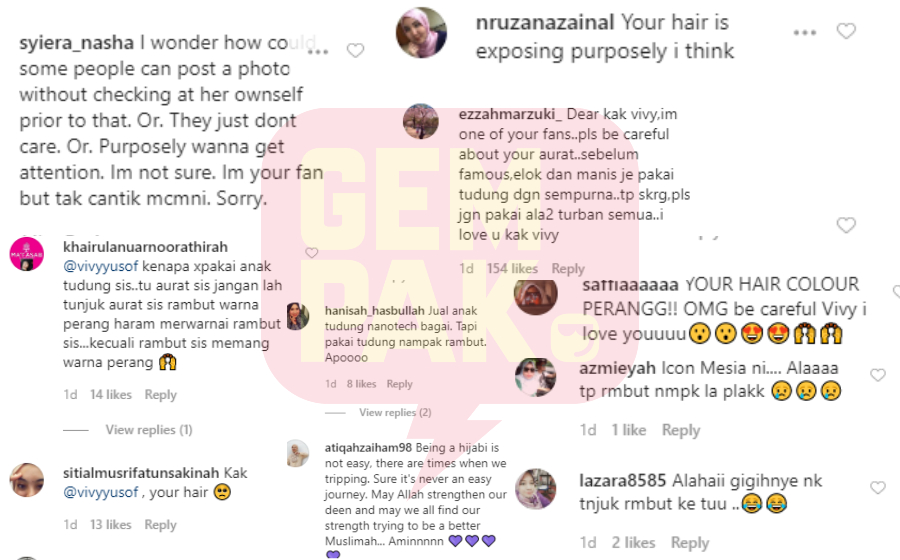Image resolution: width=900 pixels, height=560 pixels.
Task: Open the three-dot options on syiera_nasha's comment
Action: point(318,52)
